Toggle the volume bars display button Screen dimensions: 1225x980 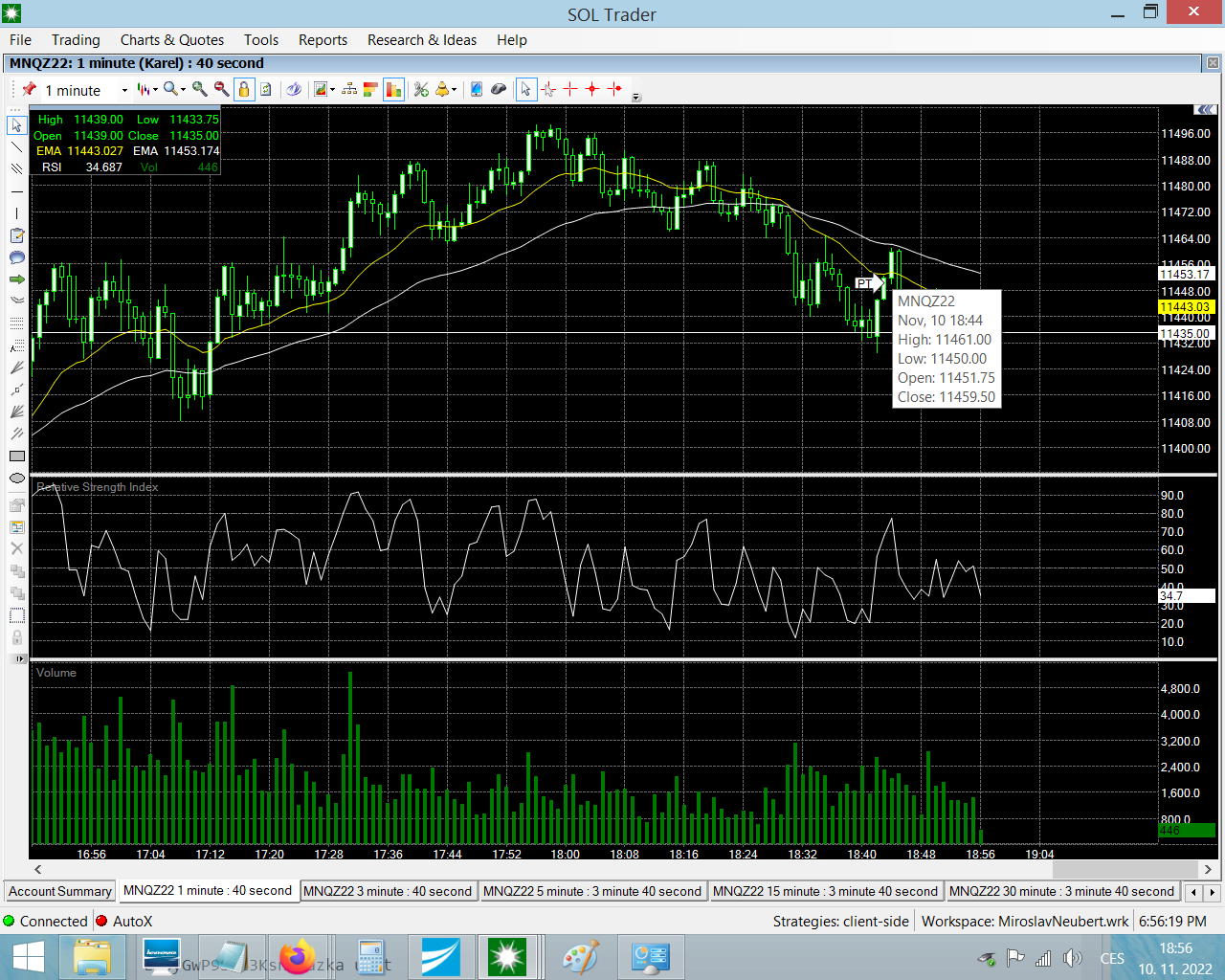392,89
